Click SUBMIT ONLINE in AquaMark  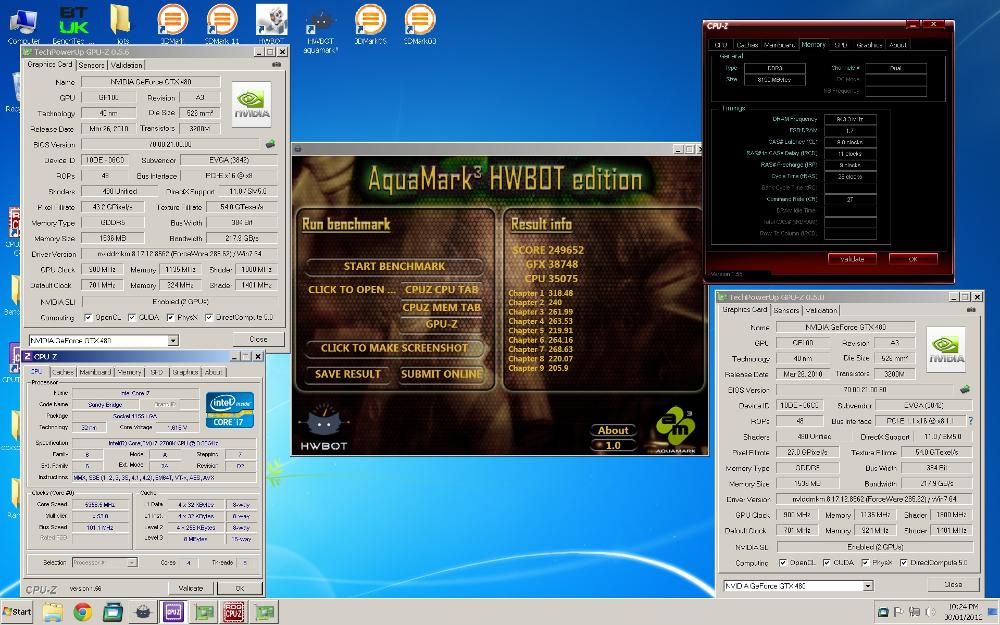coord(441,374)
